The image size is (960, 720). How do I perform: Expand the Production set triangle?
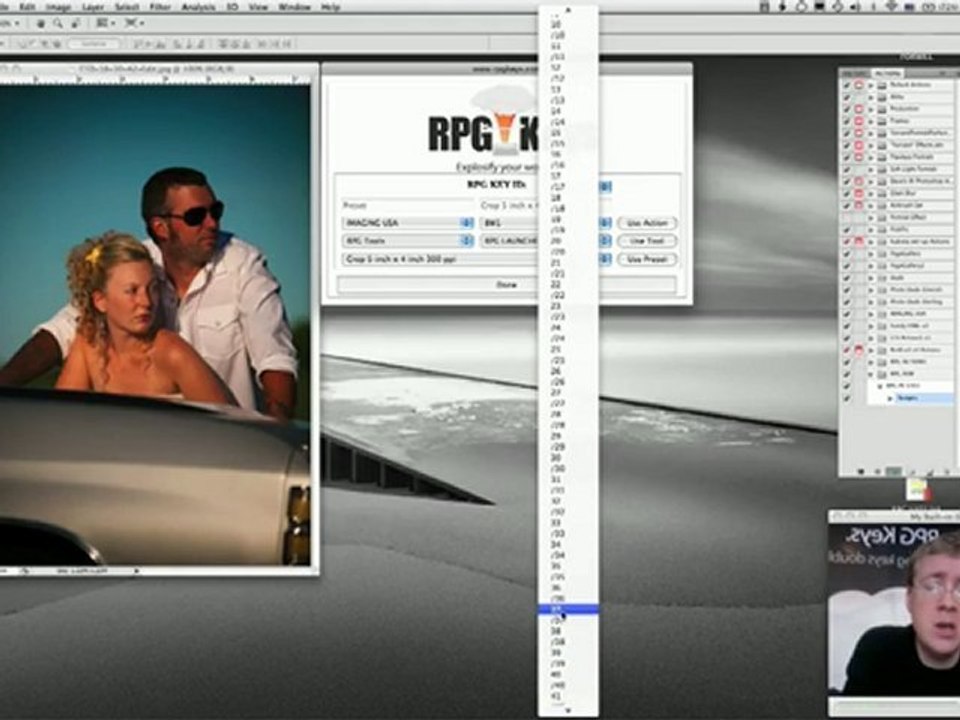point(871,109)
